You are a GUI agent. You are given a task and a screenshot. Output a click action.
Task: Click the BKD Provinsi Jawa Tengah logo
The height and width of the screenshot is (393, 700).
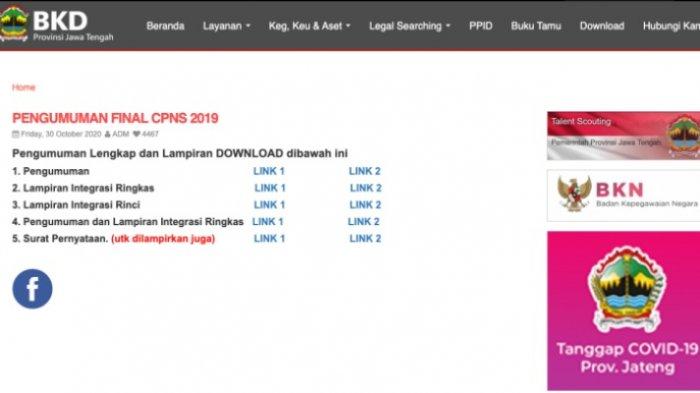tap(57, 24)
